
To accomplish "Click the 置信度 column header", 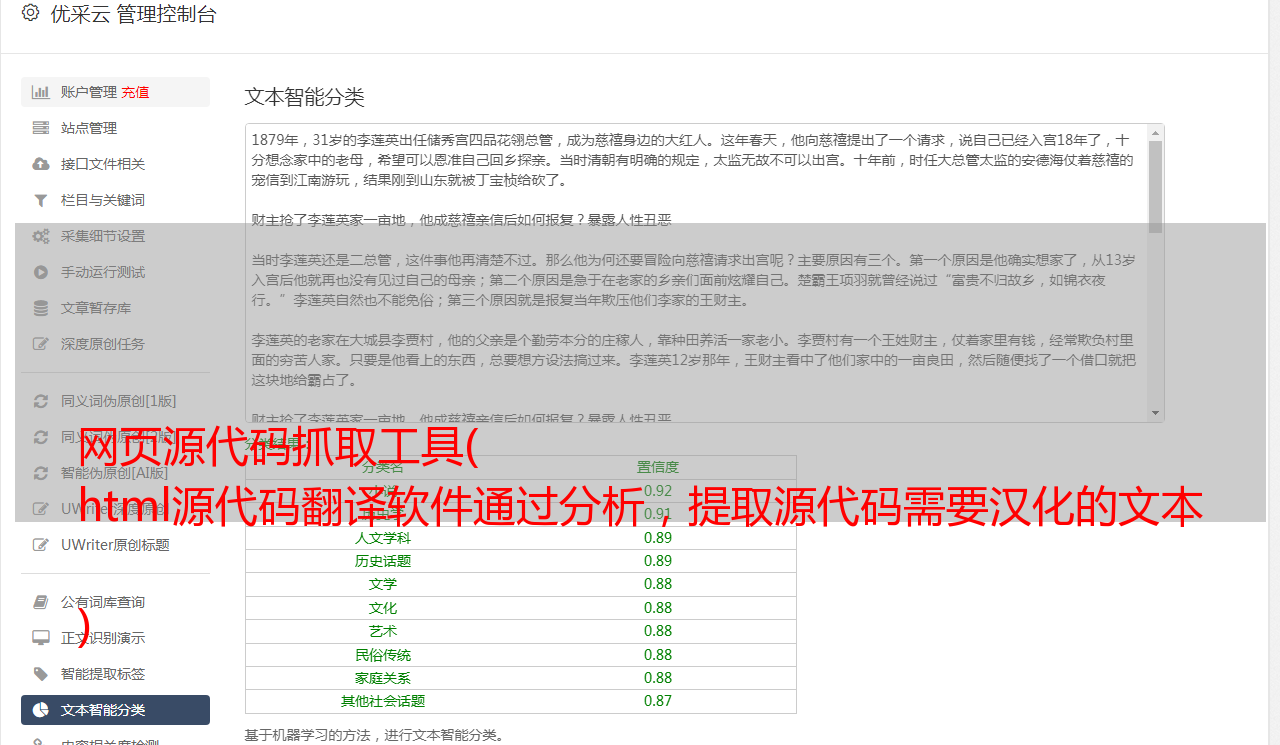I will [658, 467].
